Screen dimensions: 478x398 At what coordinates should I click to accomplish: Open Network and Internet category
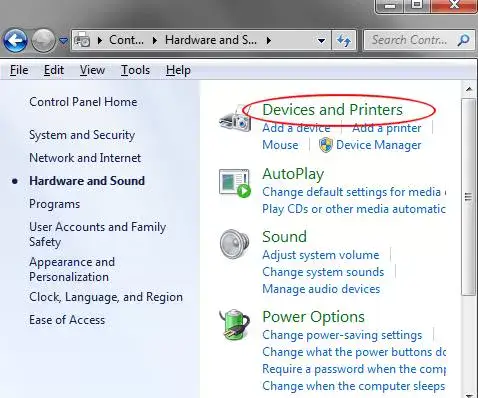(x=85, y=158)
